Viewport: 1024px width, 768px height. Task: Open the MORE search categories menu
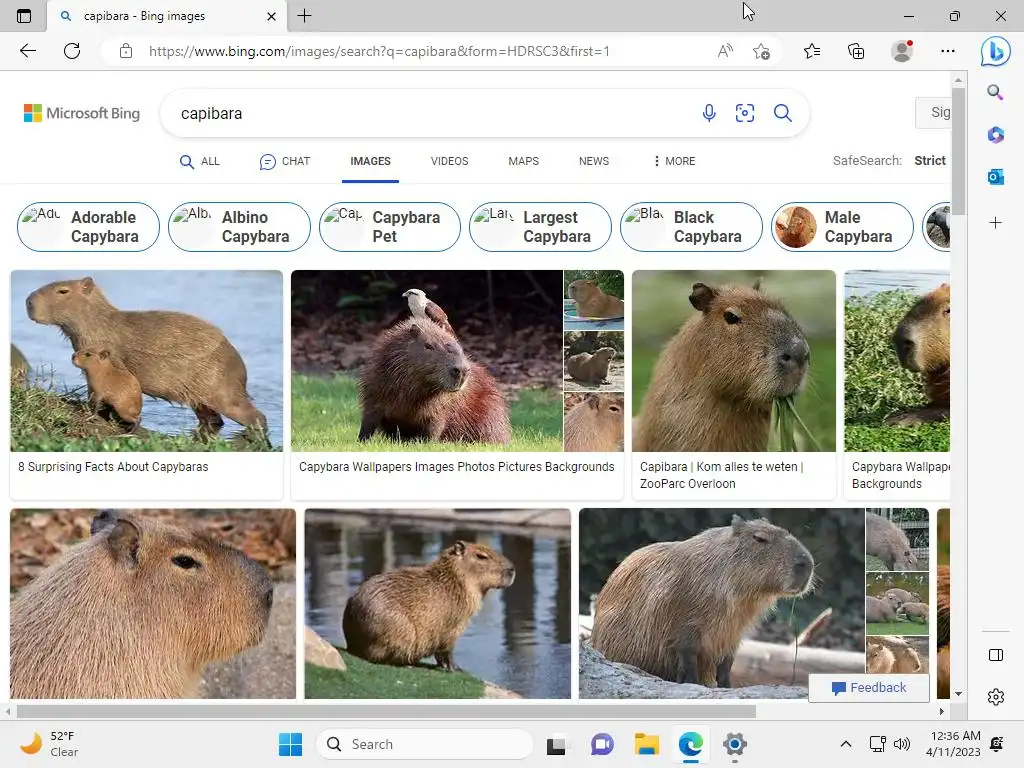point(675,161)
